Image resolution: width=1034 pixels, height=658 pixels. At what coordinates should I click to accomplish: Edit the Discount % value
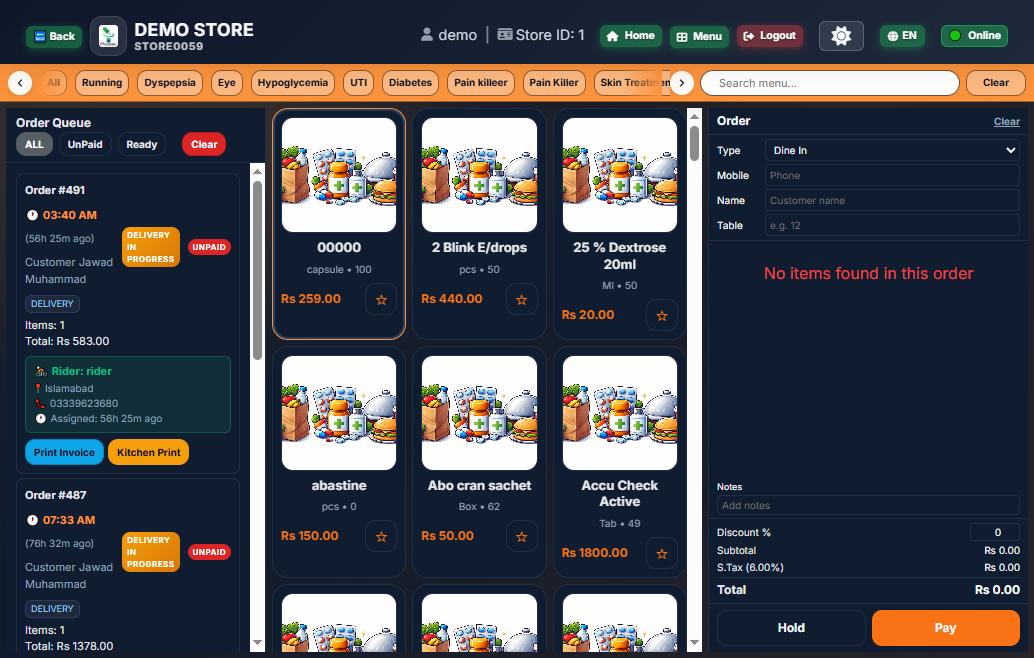point(995,532)
